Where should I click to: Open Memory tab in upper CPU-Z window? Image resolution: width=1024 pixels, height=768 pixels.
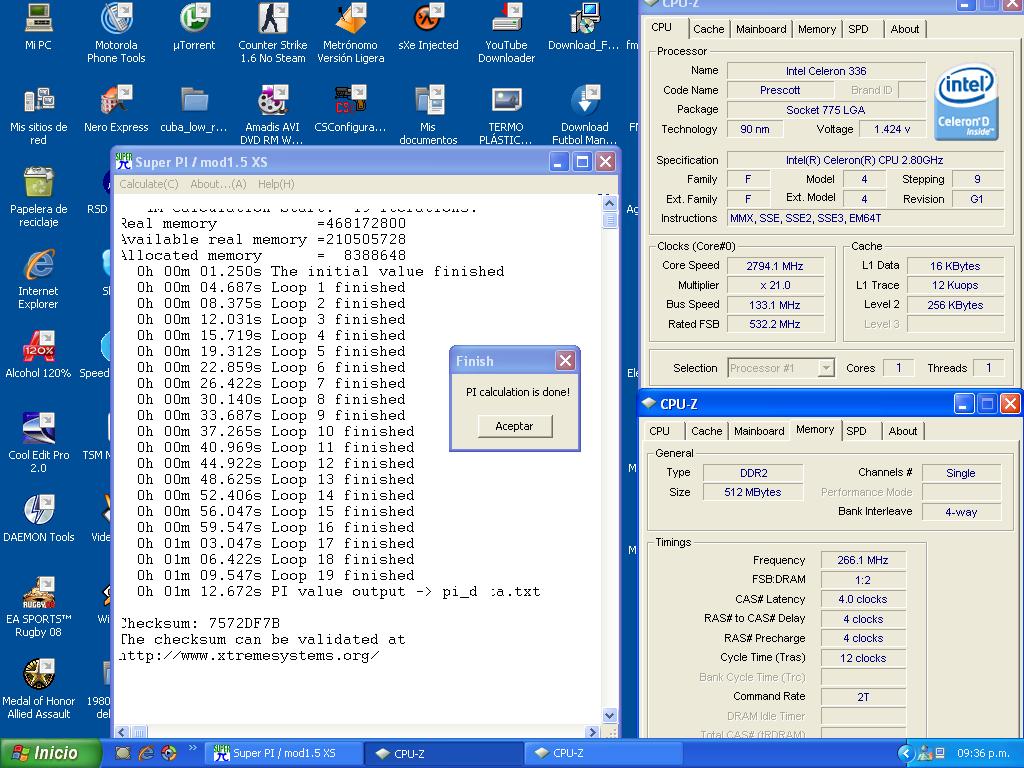817,29
